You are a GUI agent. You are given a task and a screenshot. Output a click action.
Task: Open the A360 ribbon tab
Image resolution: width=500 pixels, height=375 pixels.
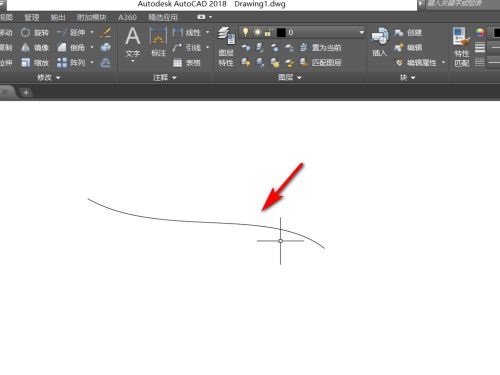coord(127,17)
